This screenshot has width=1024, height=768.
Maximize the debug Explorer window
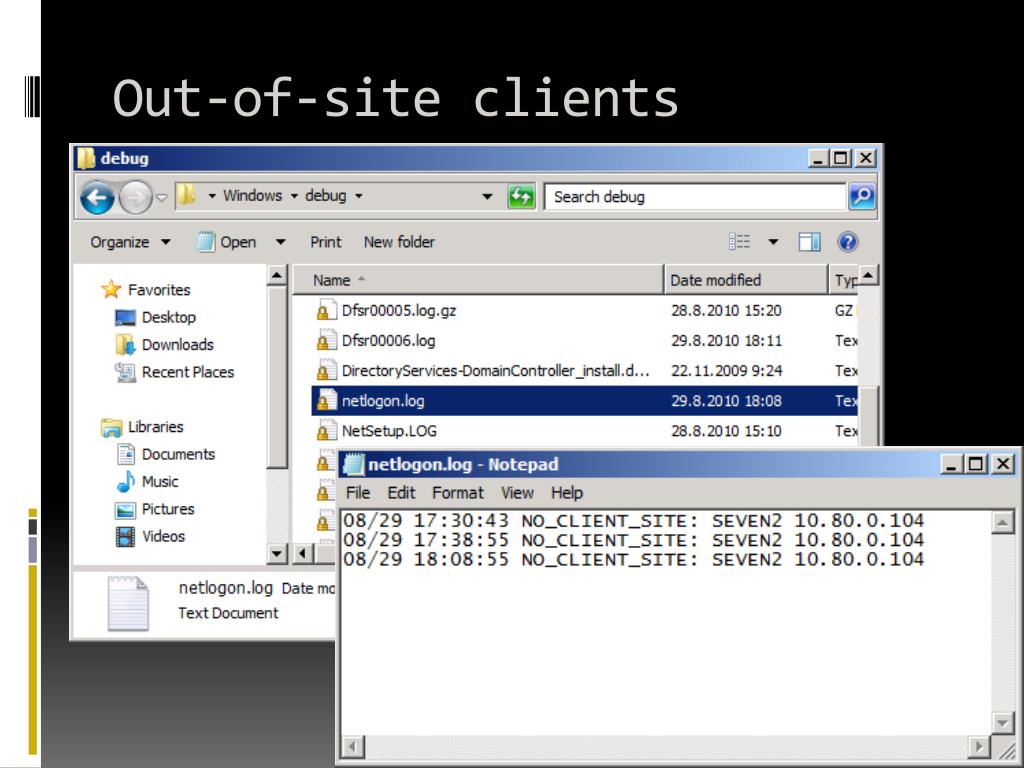coord(841,158)
